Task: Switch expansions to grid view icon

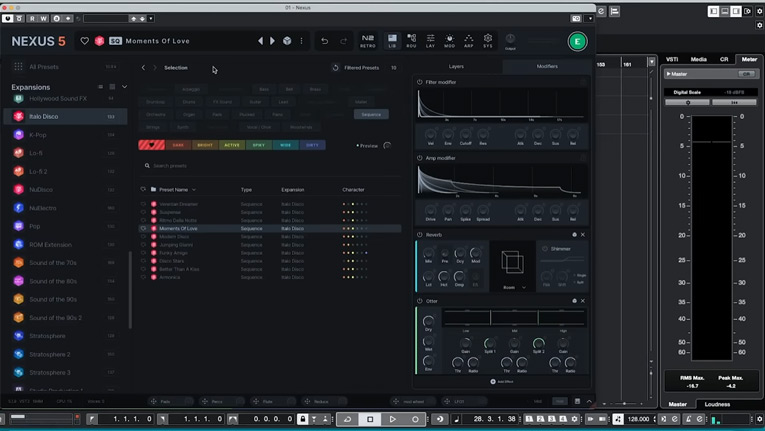Action: coord(112,87)
